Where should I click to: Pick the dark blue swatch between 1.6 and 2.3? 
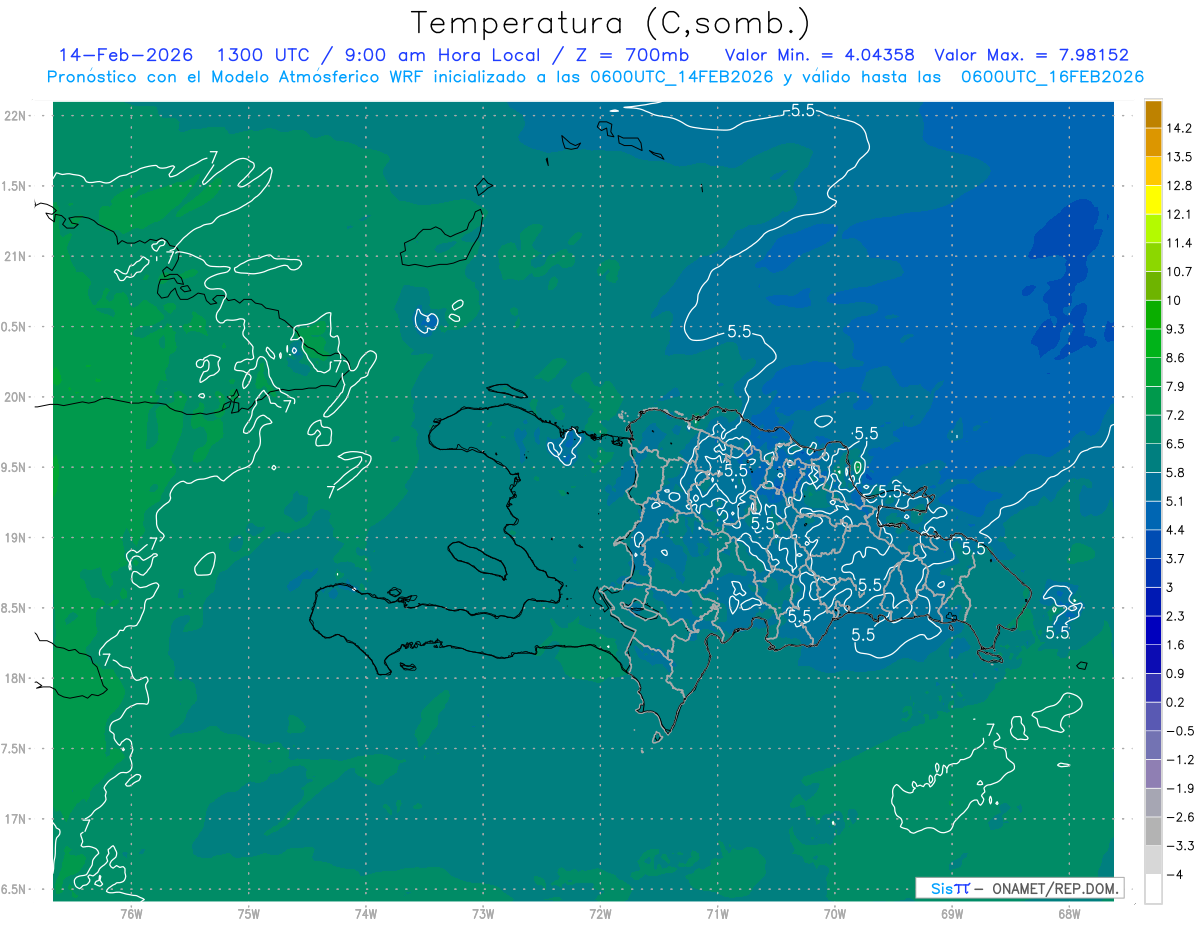pyautogui.click(x=1153, y=630)
